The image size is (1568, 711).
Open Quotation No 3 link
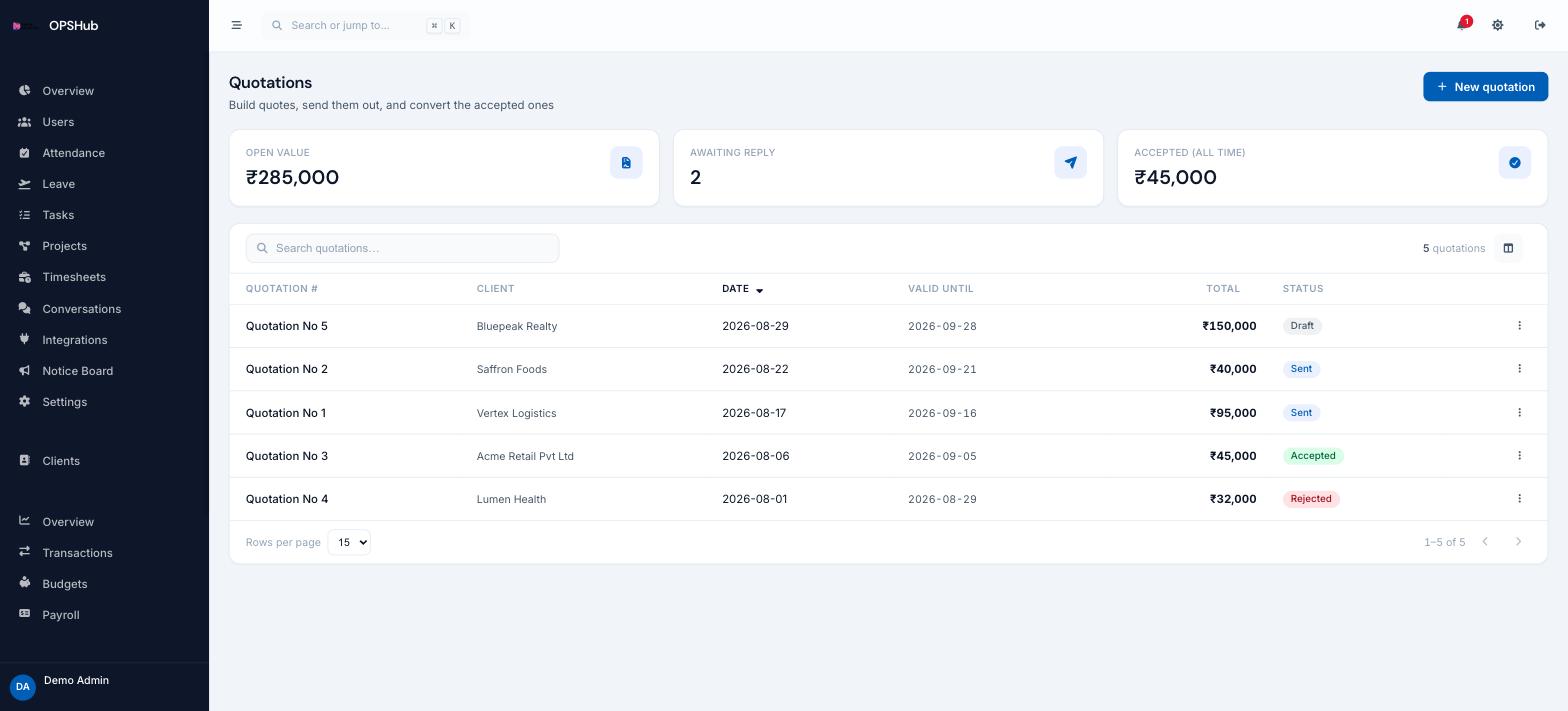(x=287, y=456)
